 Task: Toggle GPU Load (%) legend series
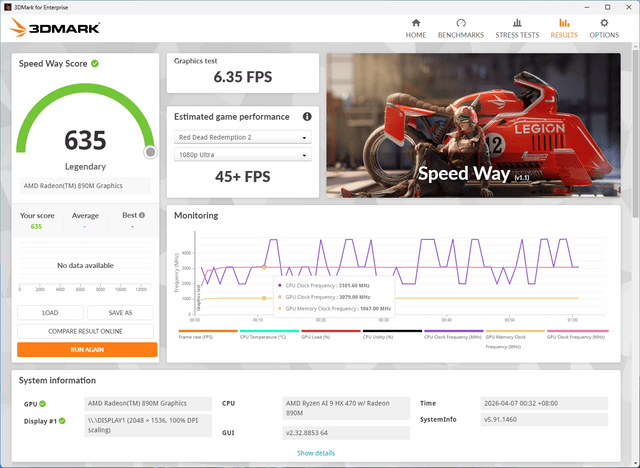[x=331, y=334]
